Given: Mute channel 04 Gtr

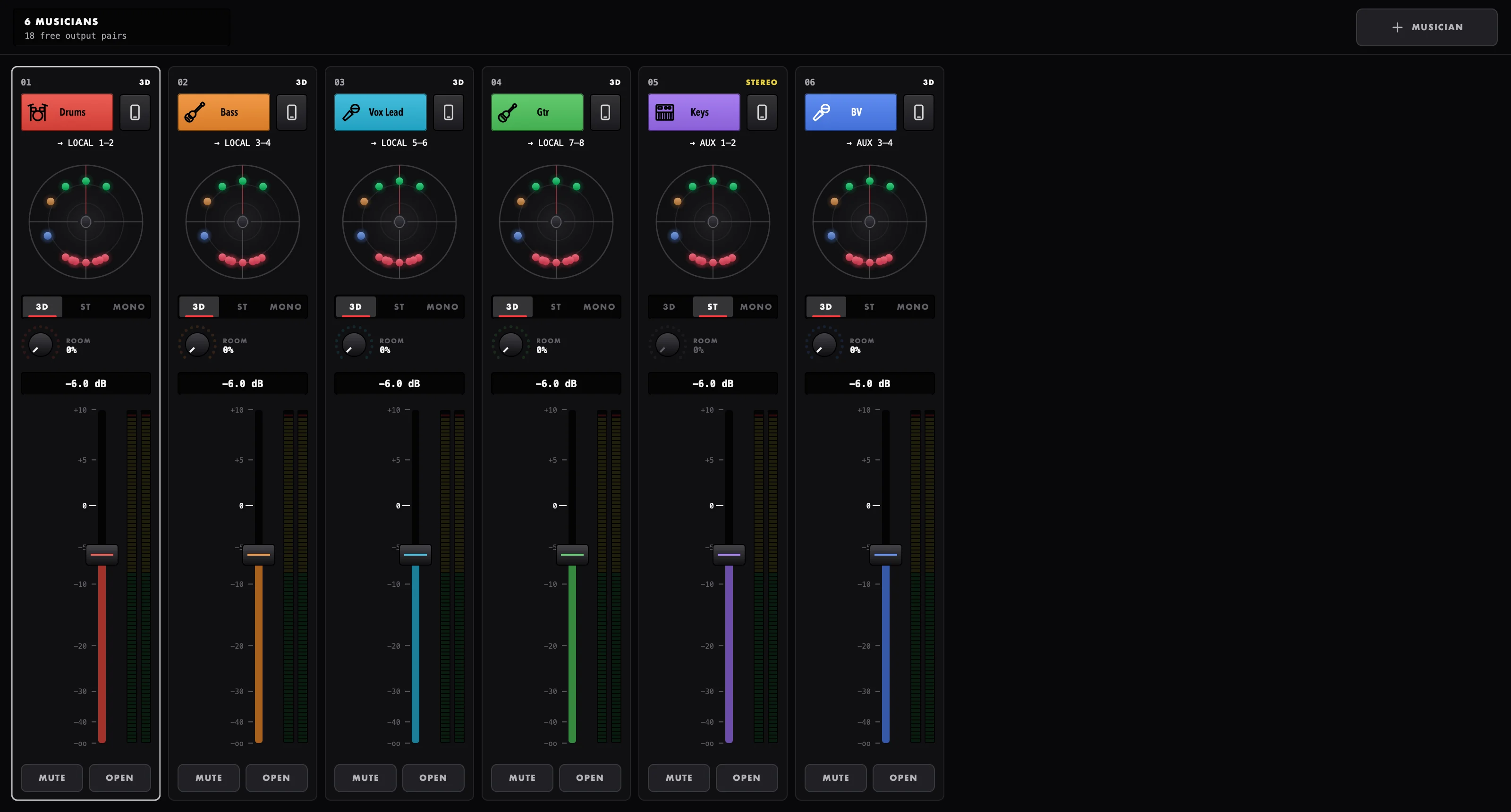Looking at the screenshot, I should click(x=522, y=778).
